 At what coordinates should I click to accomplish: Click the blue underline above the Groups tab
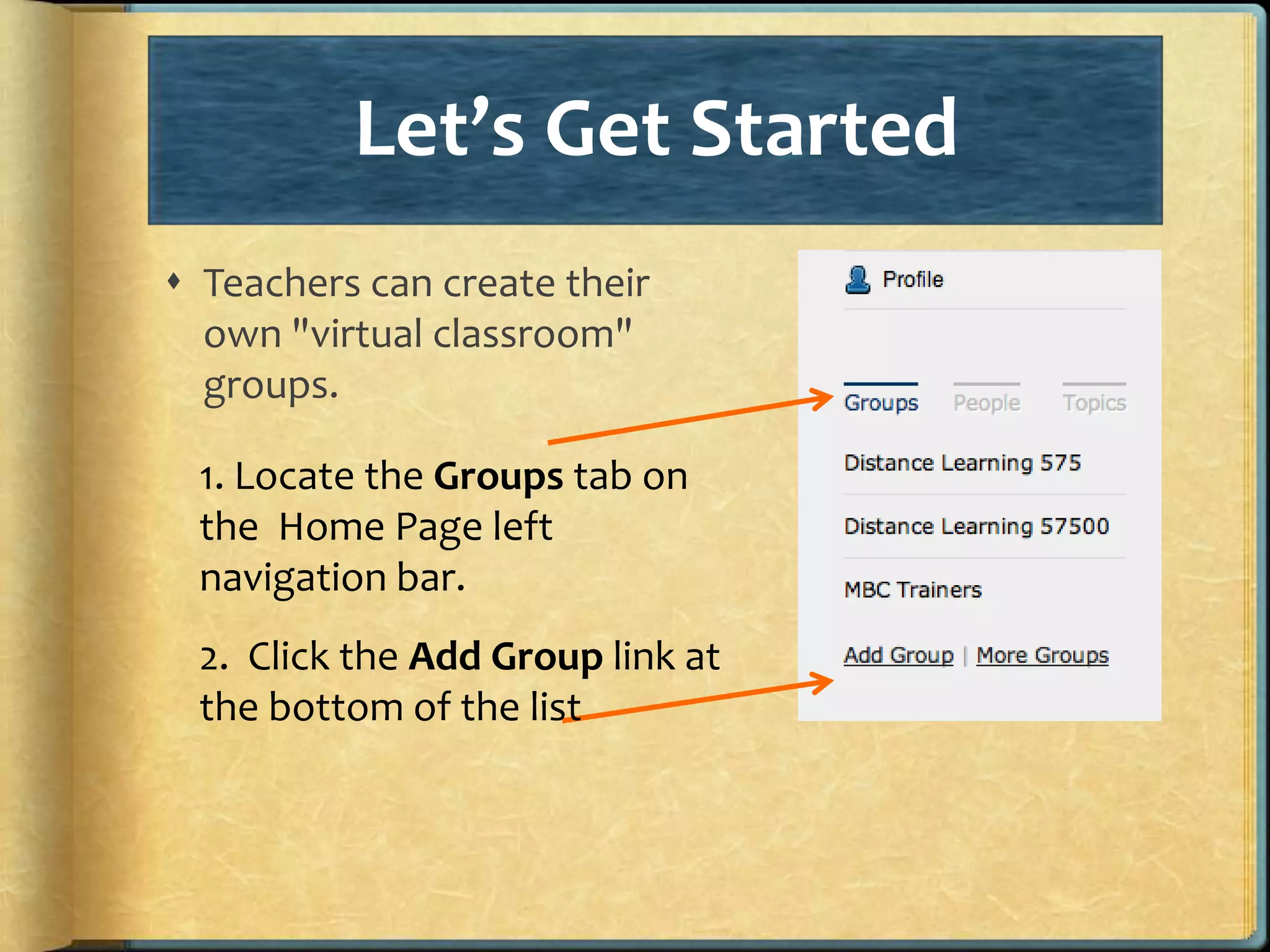click(x=881, y=384)
